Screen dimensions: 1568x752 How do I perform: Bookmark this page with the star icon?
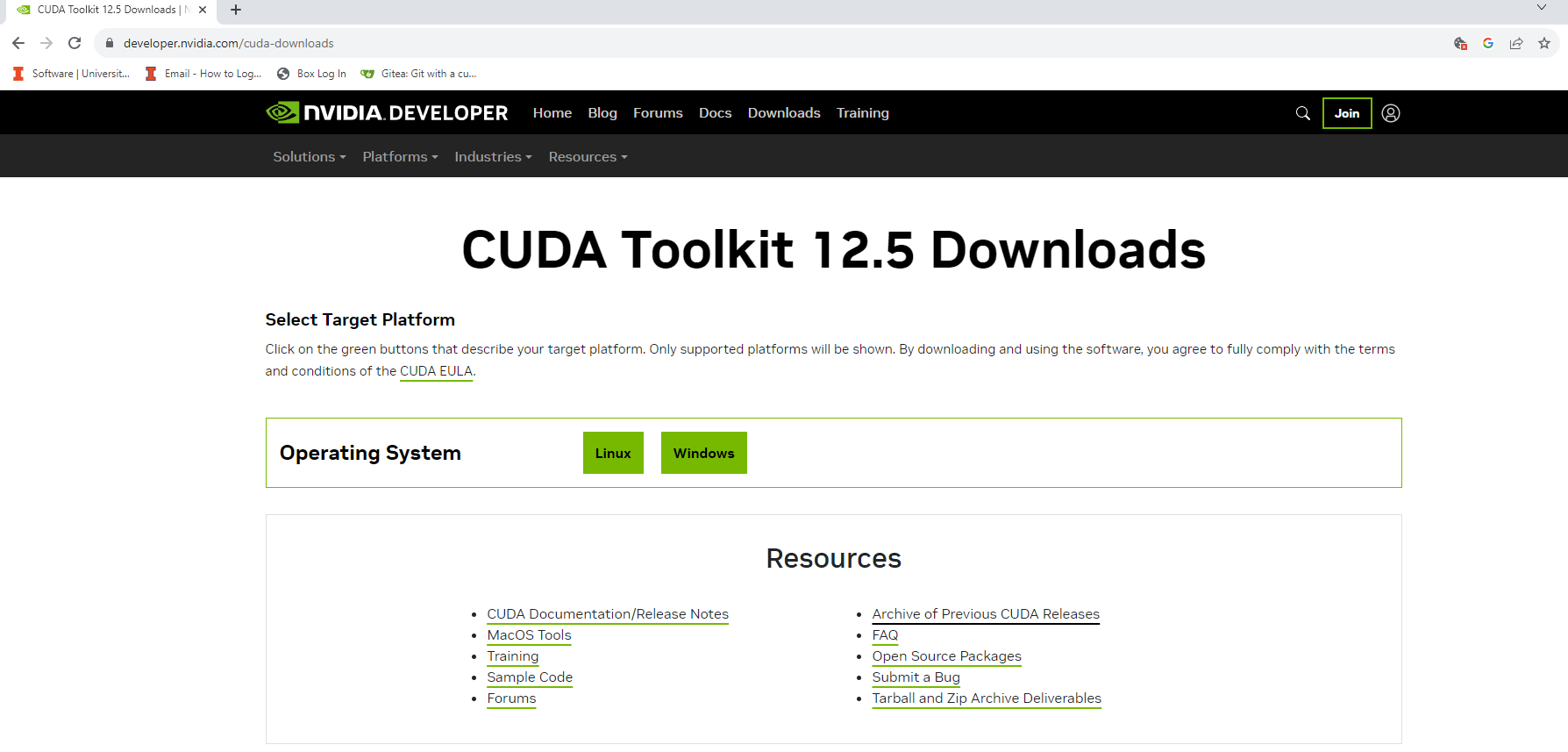(x=1543, y=43)
